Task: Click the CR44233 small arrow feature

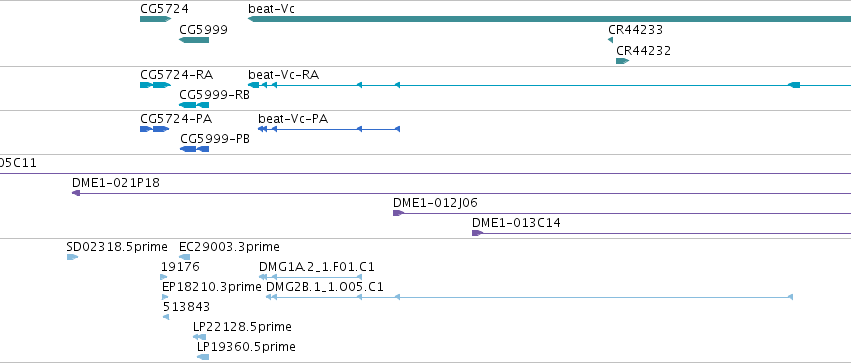Action: [x=611, y=40]
